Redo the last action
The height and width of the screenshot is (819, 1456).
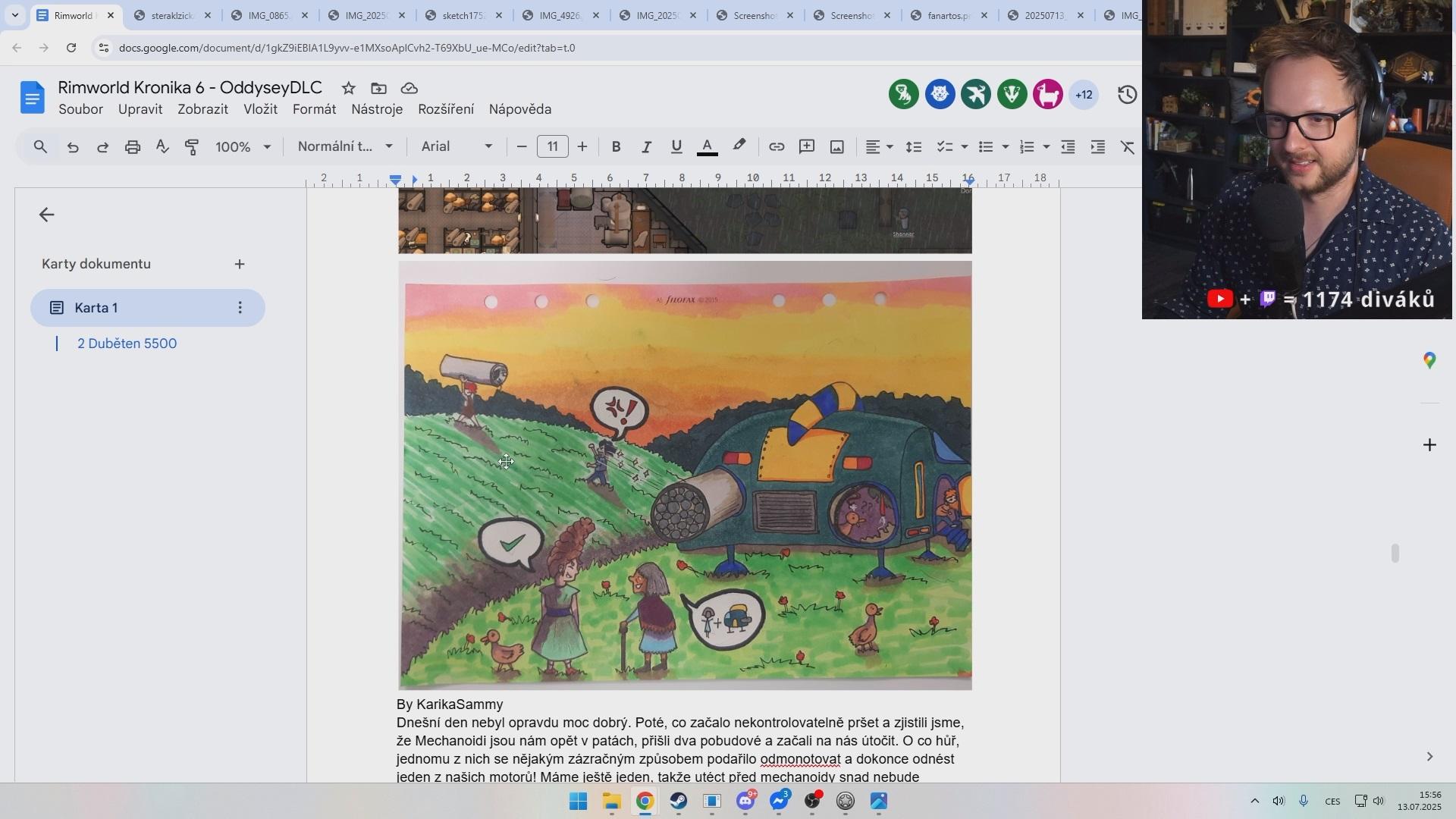[102, 147]
